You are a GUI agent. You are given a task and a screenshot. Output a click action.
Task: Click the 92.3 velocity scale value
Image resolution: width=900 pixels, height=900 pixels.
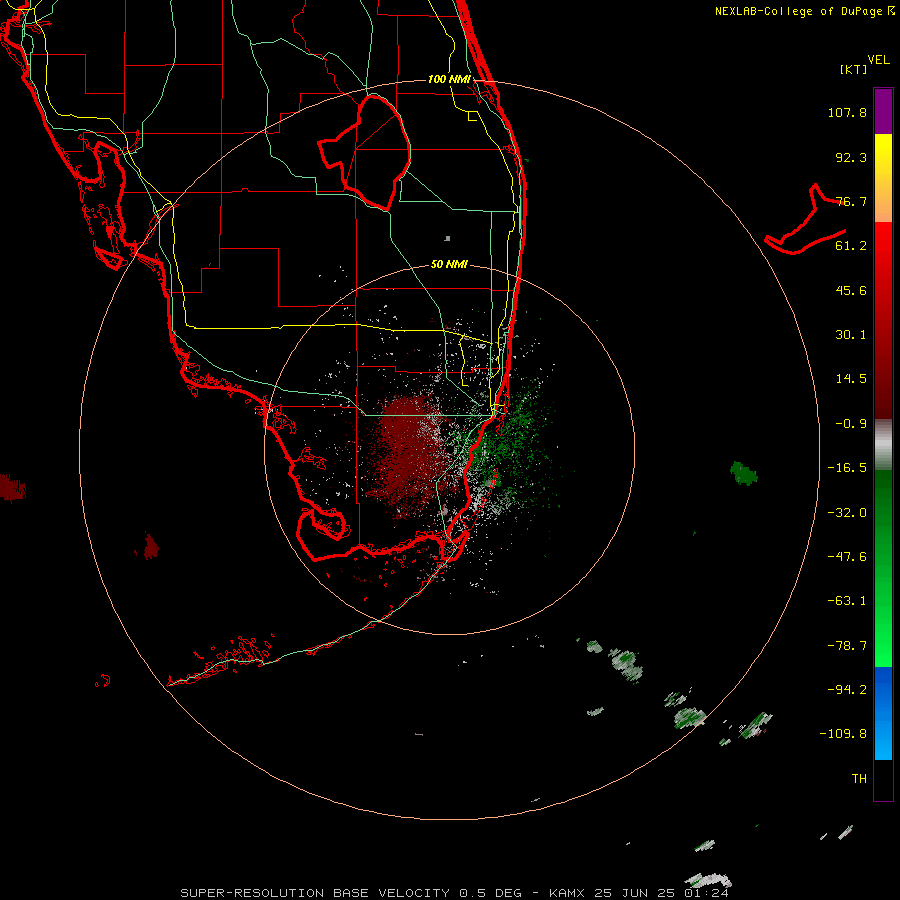(851, 157)
